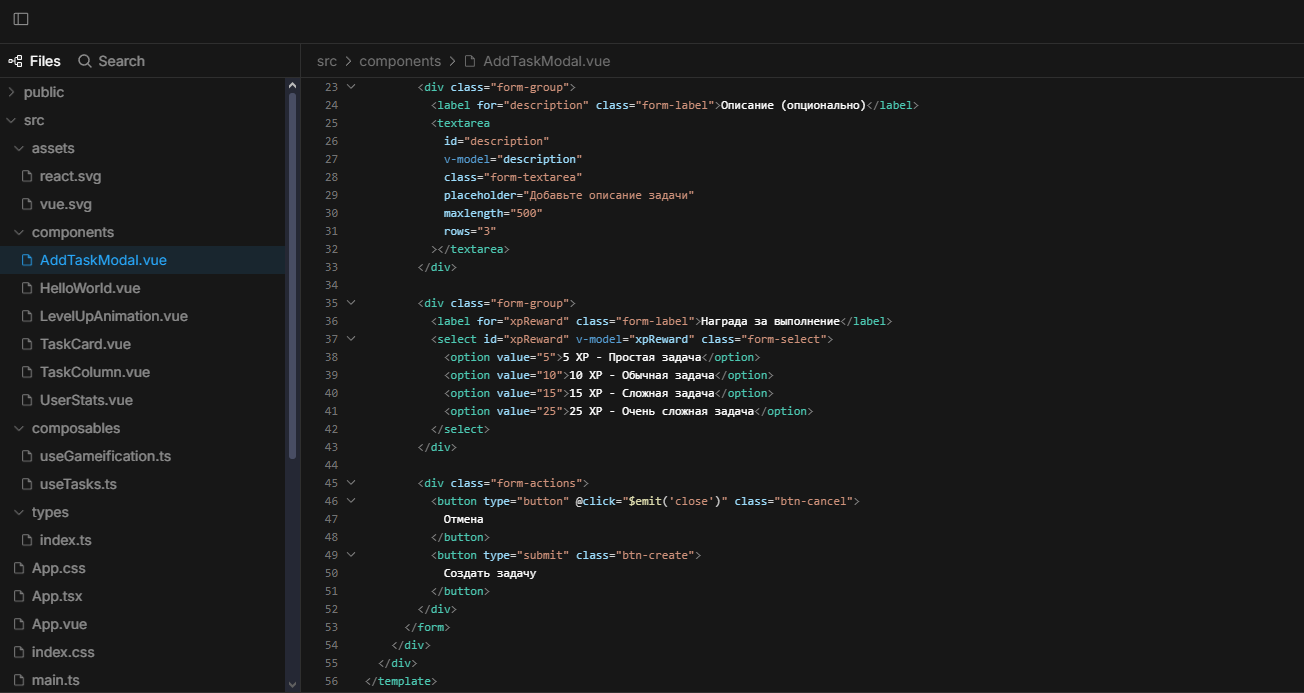Click the breadcrumb file icon
Screen dimensions: 1304x693
(x=470, y=61)
